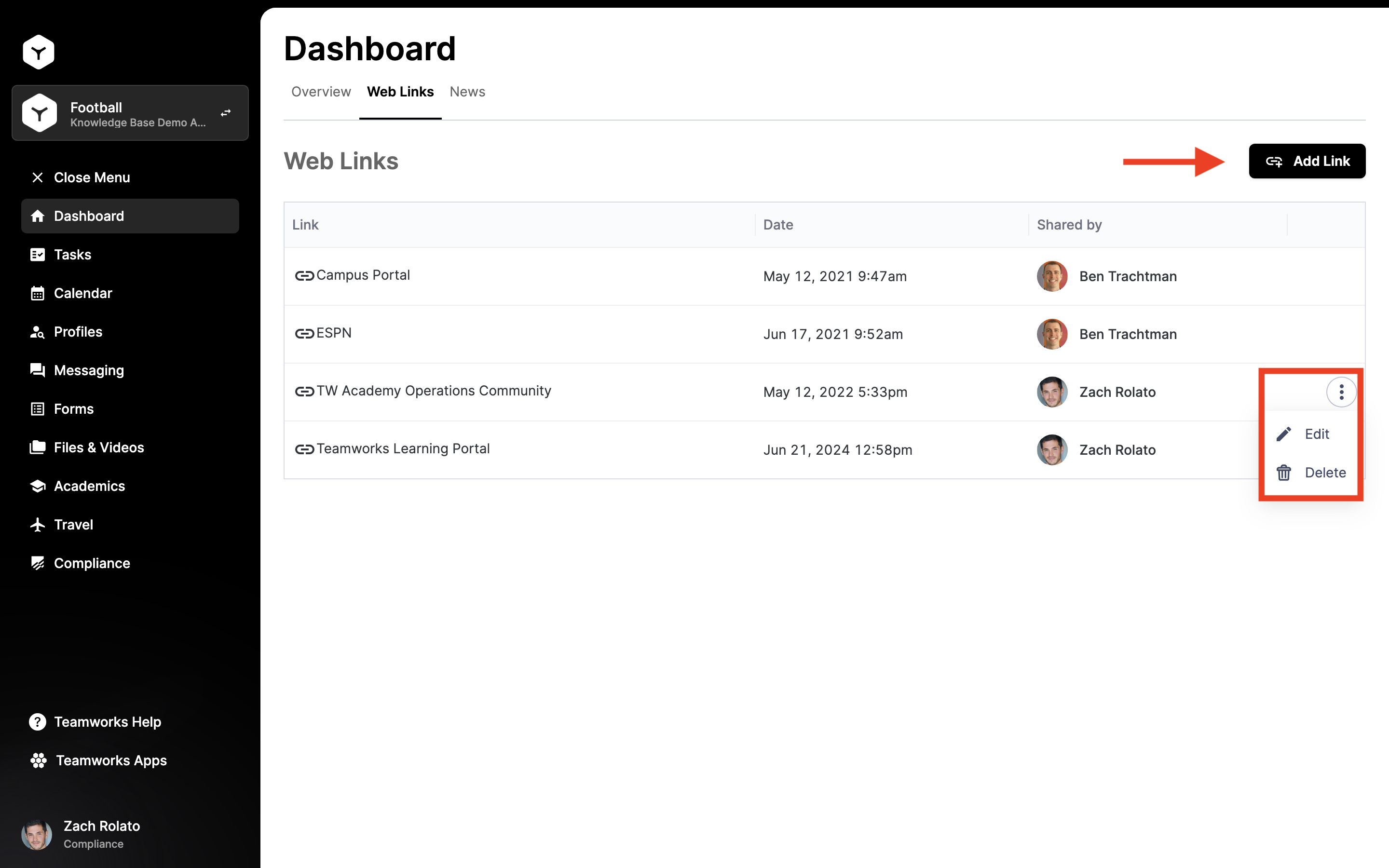The width and height of the screenshot is (1389, 868).
Task: Open Calendar from the sidebar
Action: click(x=82, y=293)
